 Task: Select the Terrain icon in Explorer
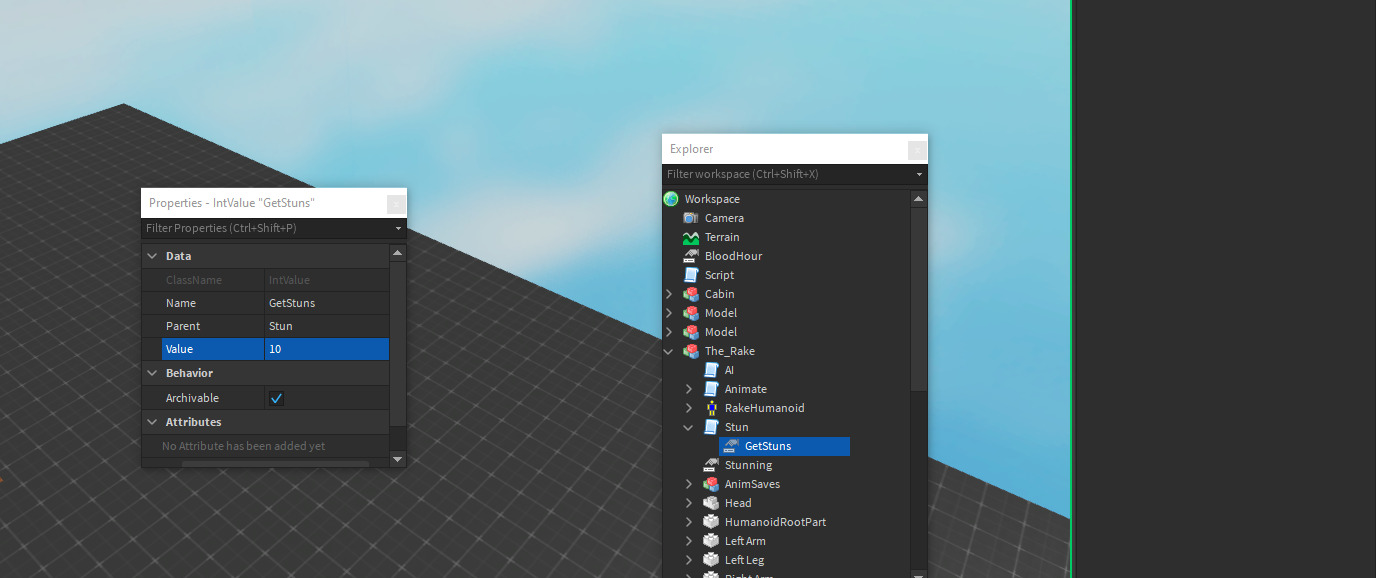pyautogui.click(x=691, y=237)
